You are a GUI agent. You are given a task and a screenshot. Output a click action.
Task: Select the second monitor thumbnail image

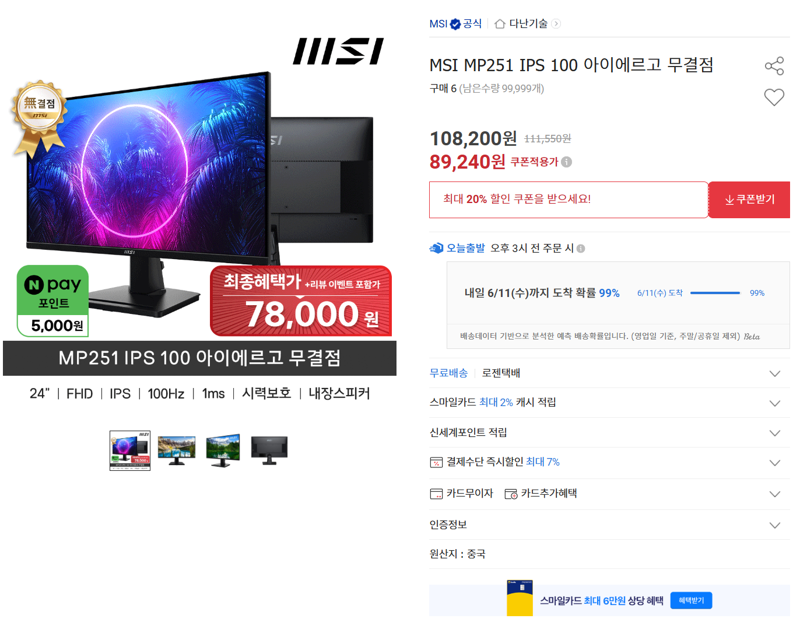pos(177,450)
